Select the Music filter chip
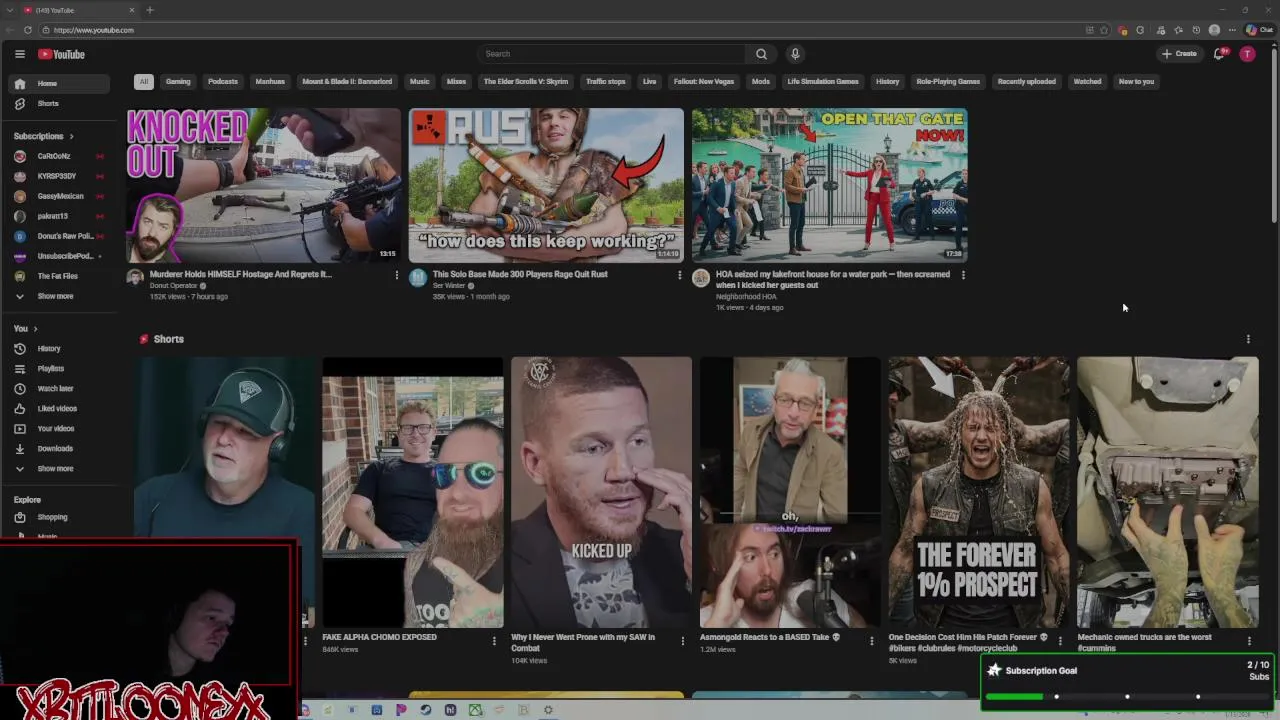Image resolution: width=1280 pixels, height=720 pixels. pos(419,82)
